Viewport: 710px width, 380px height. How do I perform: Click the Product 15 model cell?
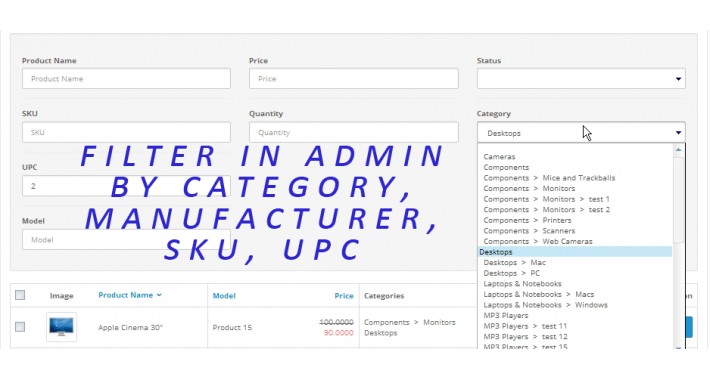tap(232, 327)
